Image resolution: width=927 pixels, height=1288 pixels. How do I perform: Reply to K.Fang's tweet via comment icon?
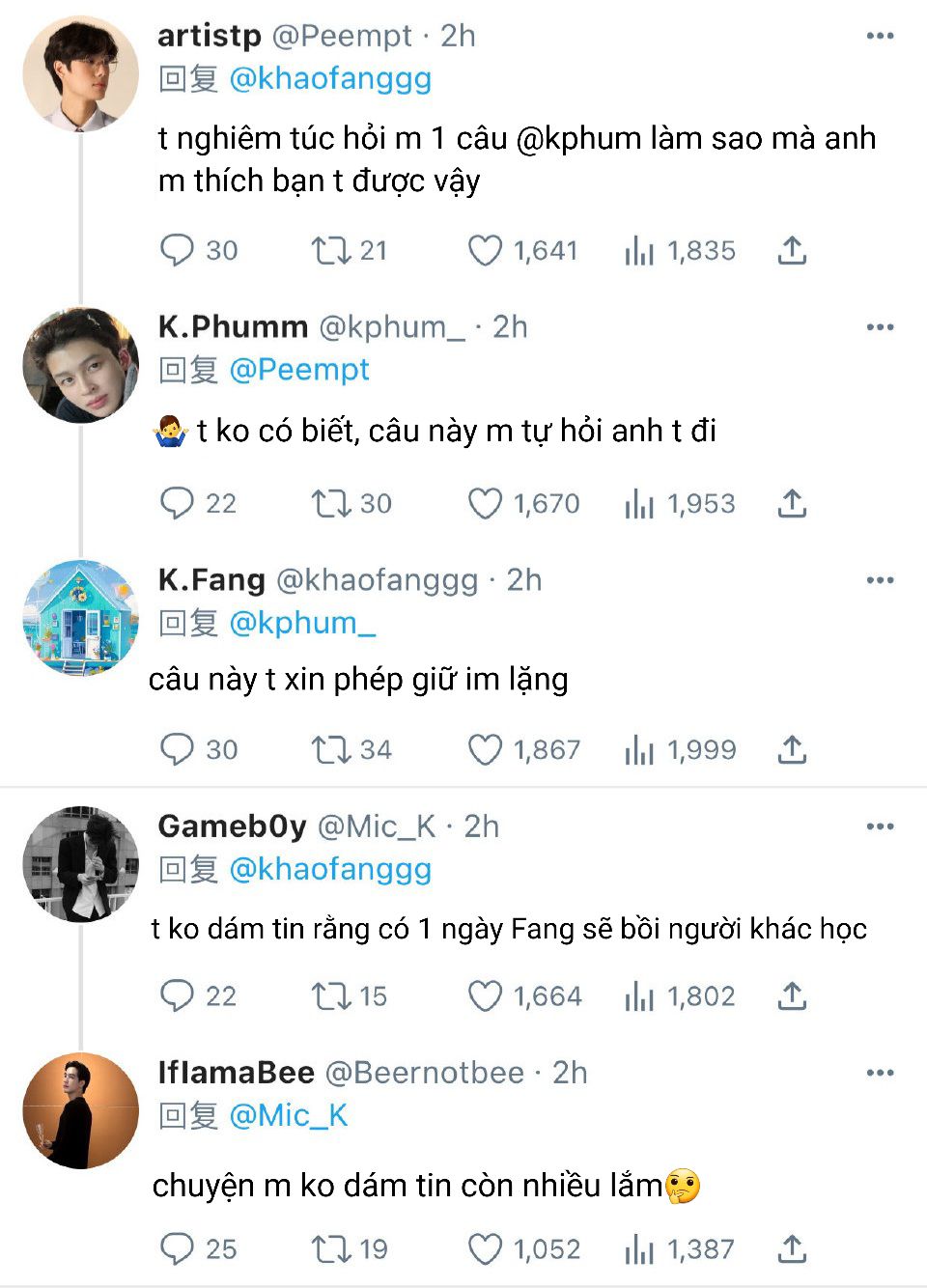pos(177,749)
